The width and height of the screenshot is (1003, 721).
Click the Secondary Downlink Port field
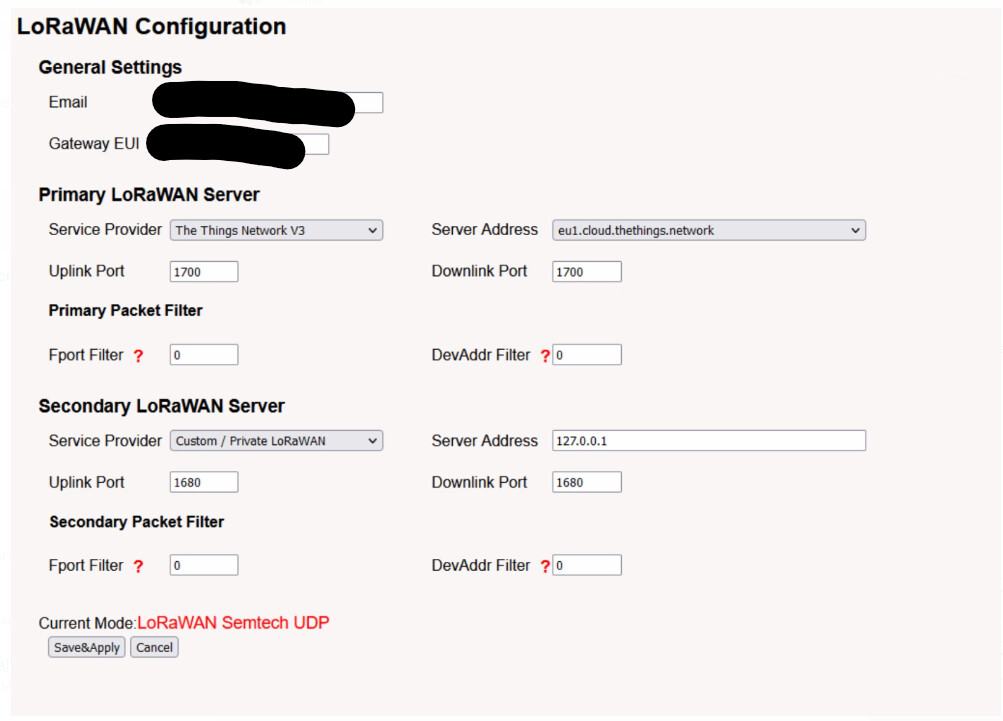pos(586,483)
